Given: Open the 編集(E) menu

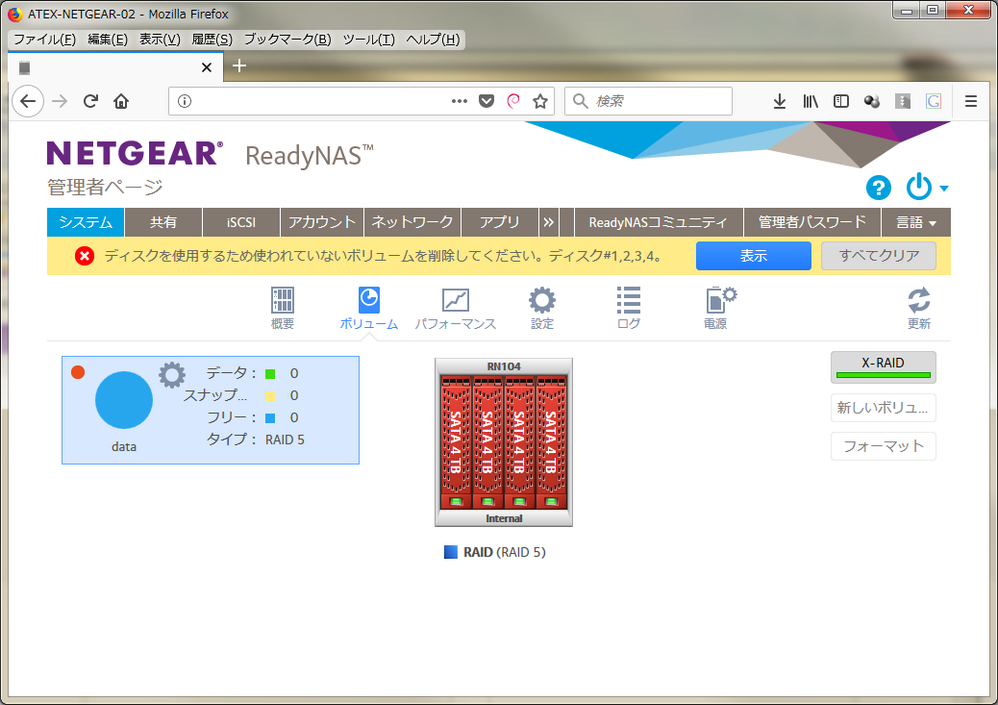Looking at the screenshot, I should [108, 39].
